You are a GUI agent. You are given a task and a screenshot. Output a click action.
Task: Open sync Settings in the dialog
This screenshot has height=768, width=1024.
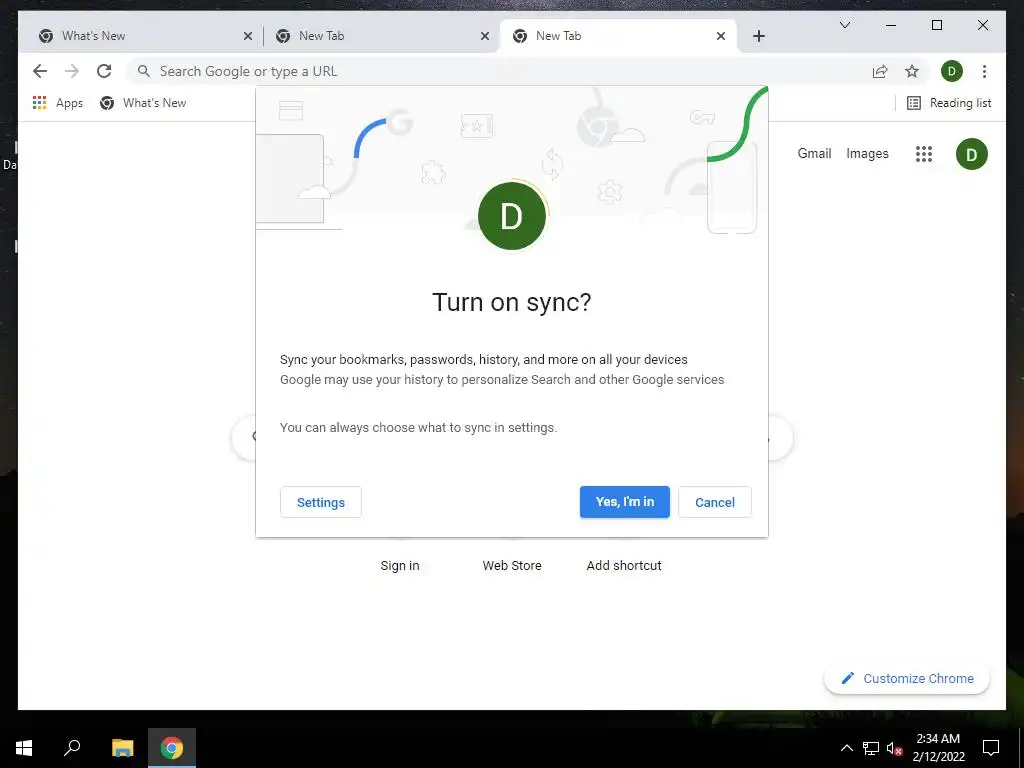321,502
